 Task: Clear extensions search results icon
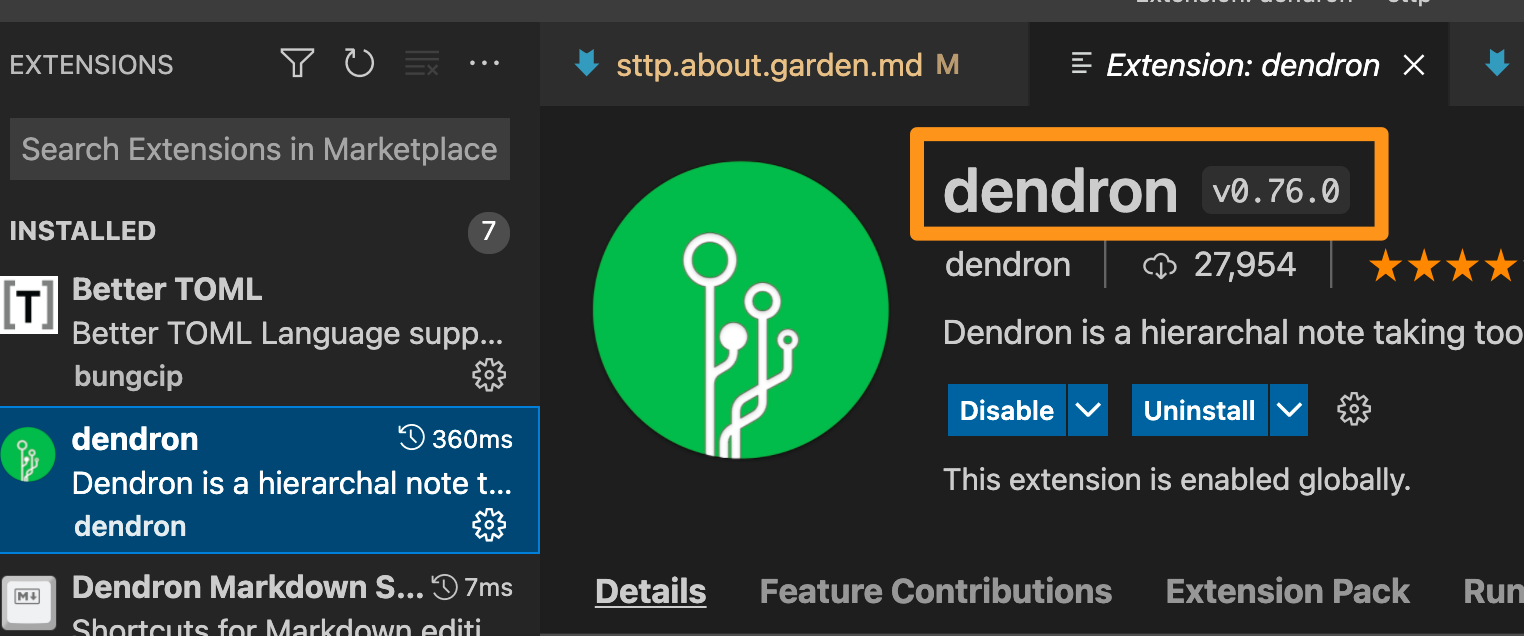pyautogui.click(x=421, y=65)
